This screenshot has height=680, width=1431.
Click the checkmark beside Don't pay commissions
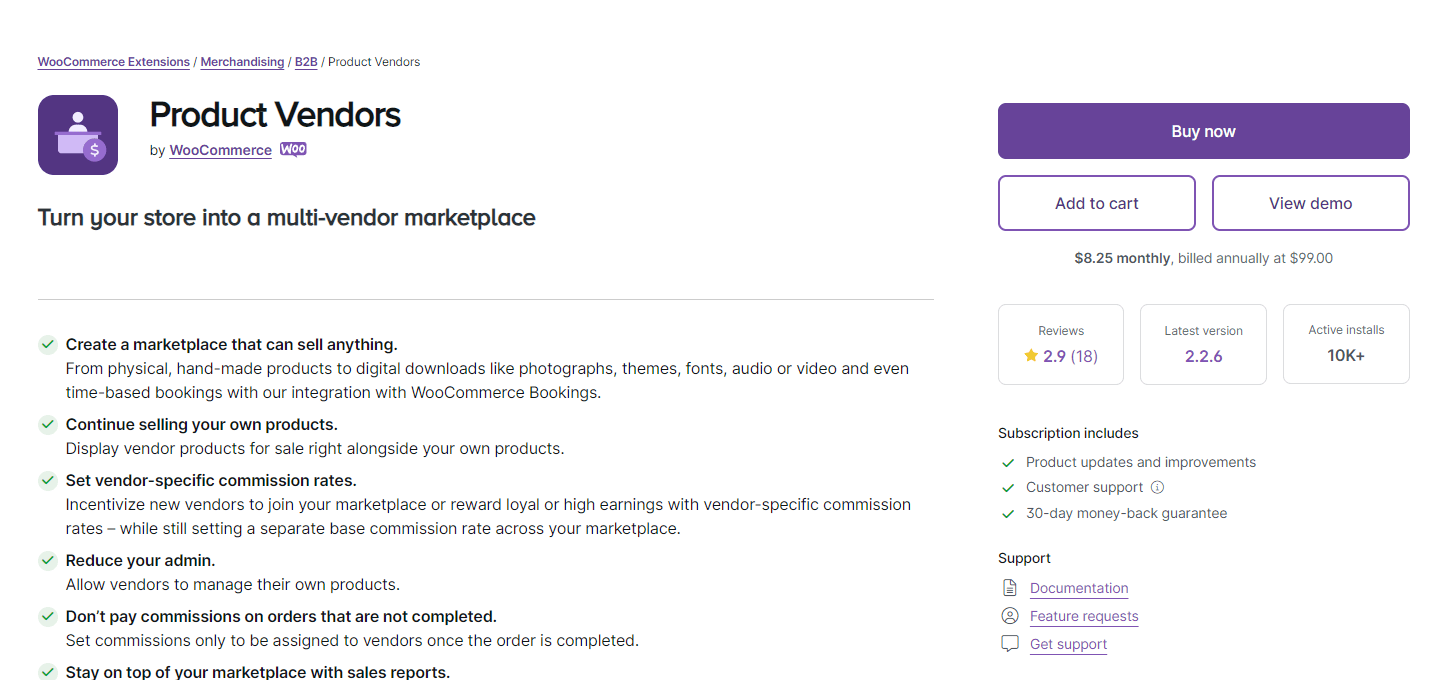(47, 616)
